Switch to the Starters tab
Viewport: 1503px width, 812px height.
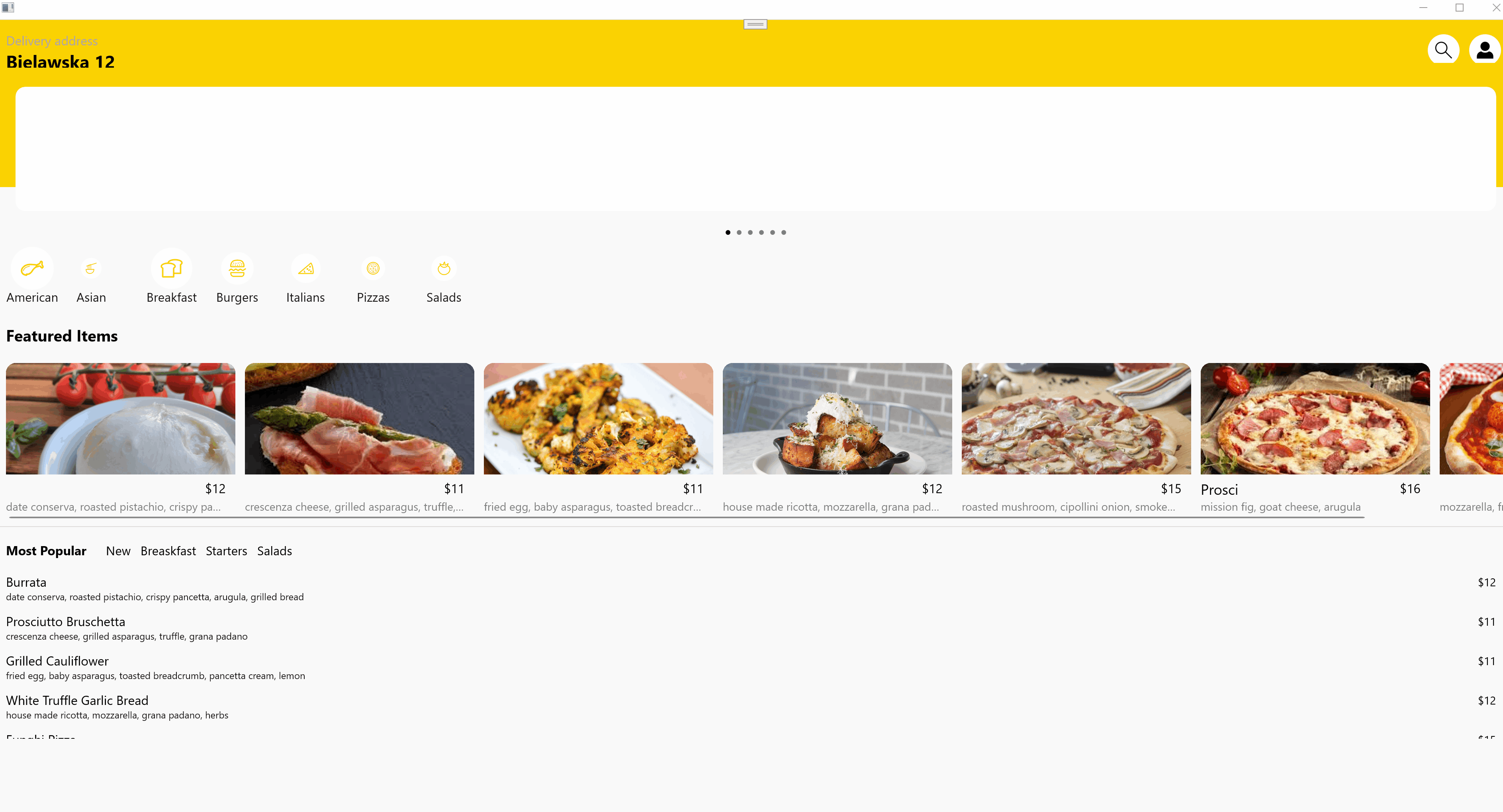(x=226, y=550)
